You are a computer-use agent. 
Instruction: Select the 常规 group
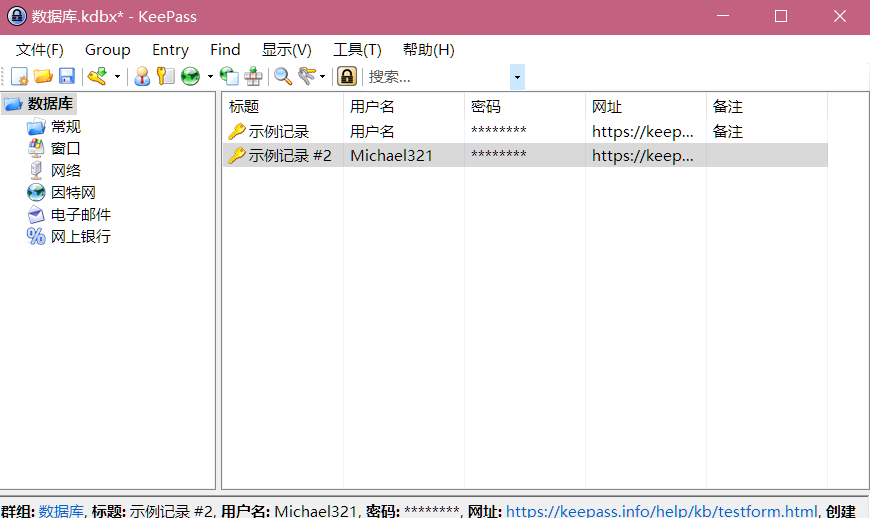(x=65, y=126)
